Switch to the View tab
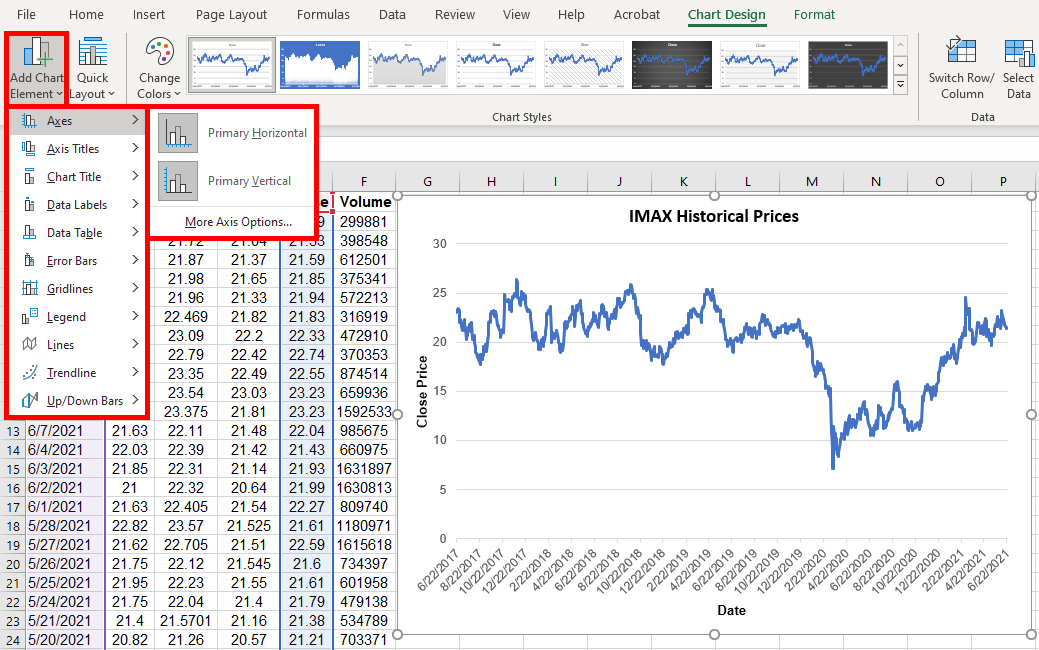The height and width of the screenshot is (650, 1039). pyautogui.click(x=516, y=15)
